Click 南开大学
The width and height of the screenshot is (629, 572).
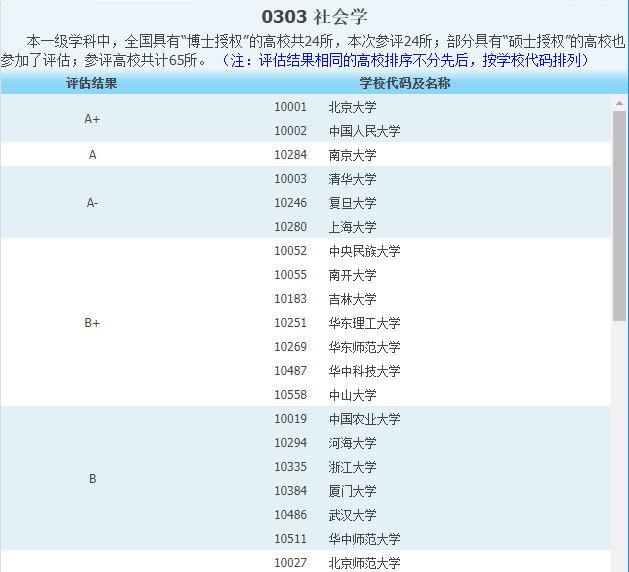click(x=353, y=276)
